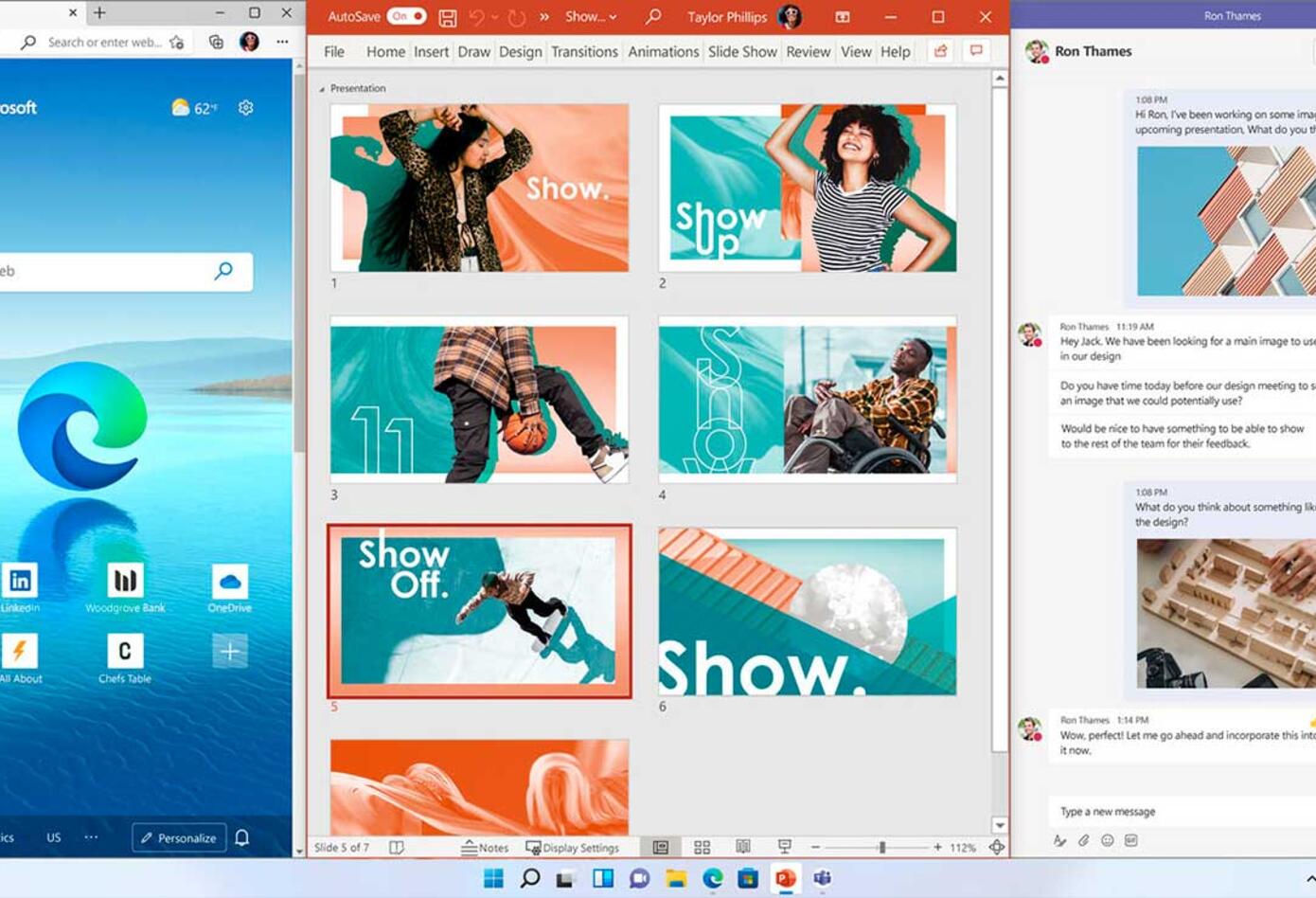Image resolution: width=1316 pixels, height=898 pixels.
Task: Zoom out with the minus button
Action: click(x=815, y=847)
